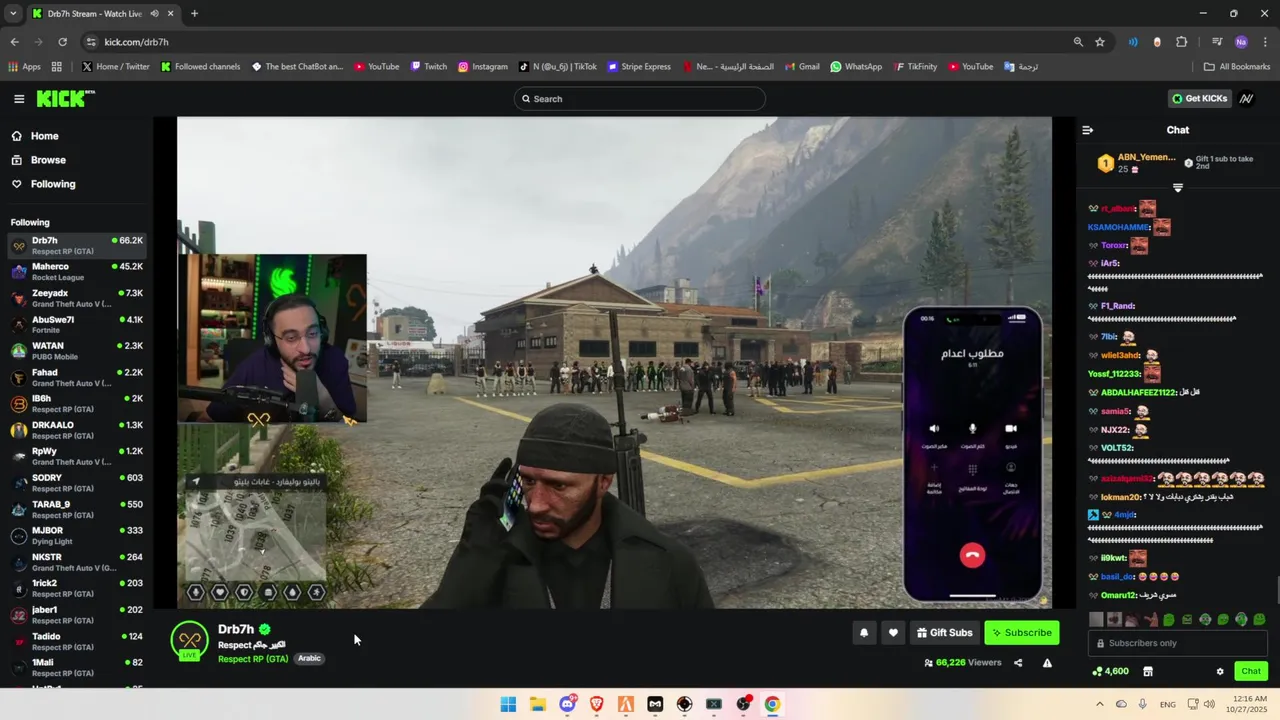Image resolution: width=1280 pixels, height=720 pixels.
Task: Expand the gift leaderboard chevron below ABN_Yemen
Action: 1177,188
